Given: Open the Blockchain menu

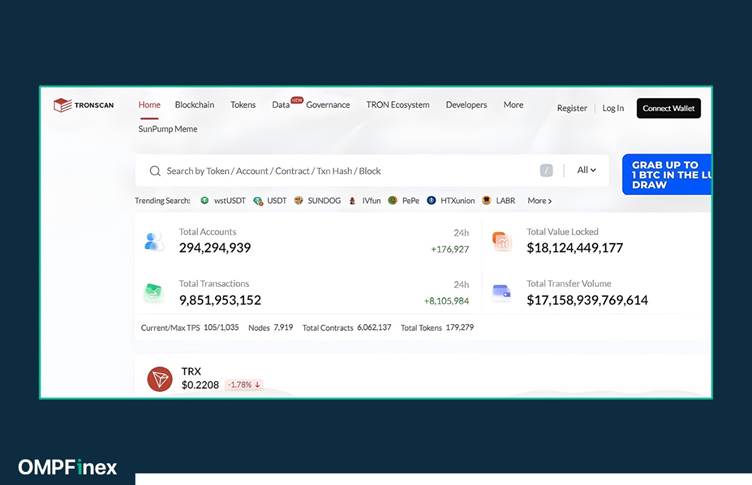Looking at the screenshot, I should (194, 105).
